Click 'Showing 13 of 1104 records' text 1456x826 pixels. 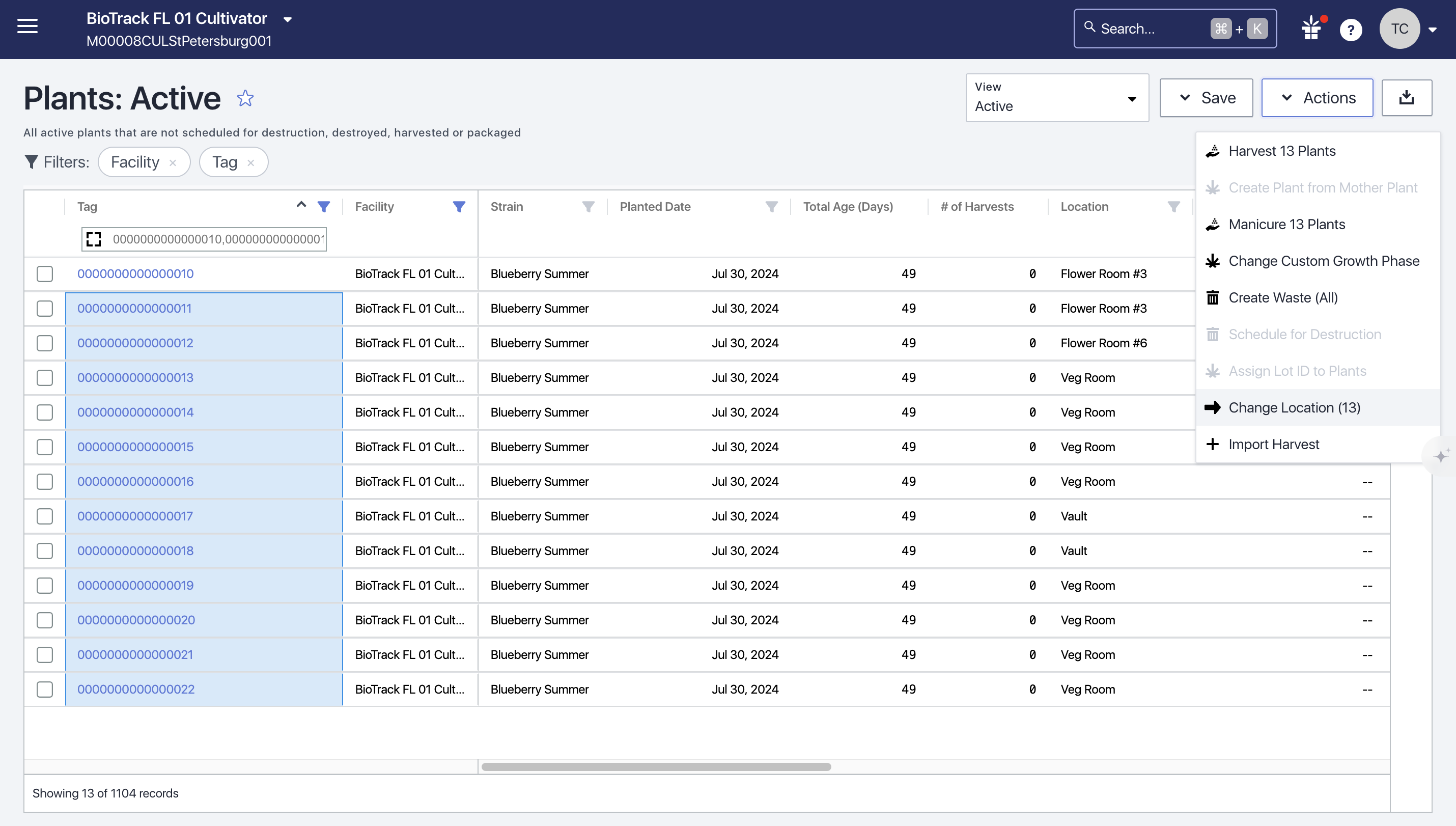click(x=105, y=793)
